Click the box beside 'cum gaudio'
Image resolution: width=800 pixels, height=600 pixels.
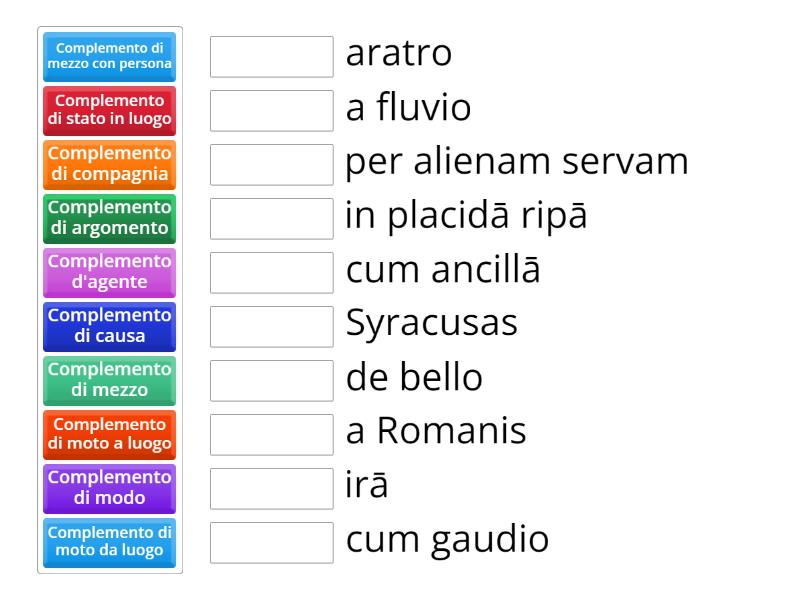click(x=271, y=543)
